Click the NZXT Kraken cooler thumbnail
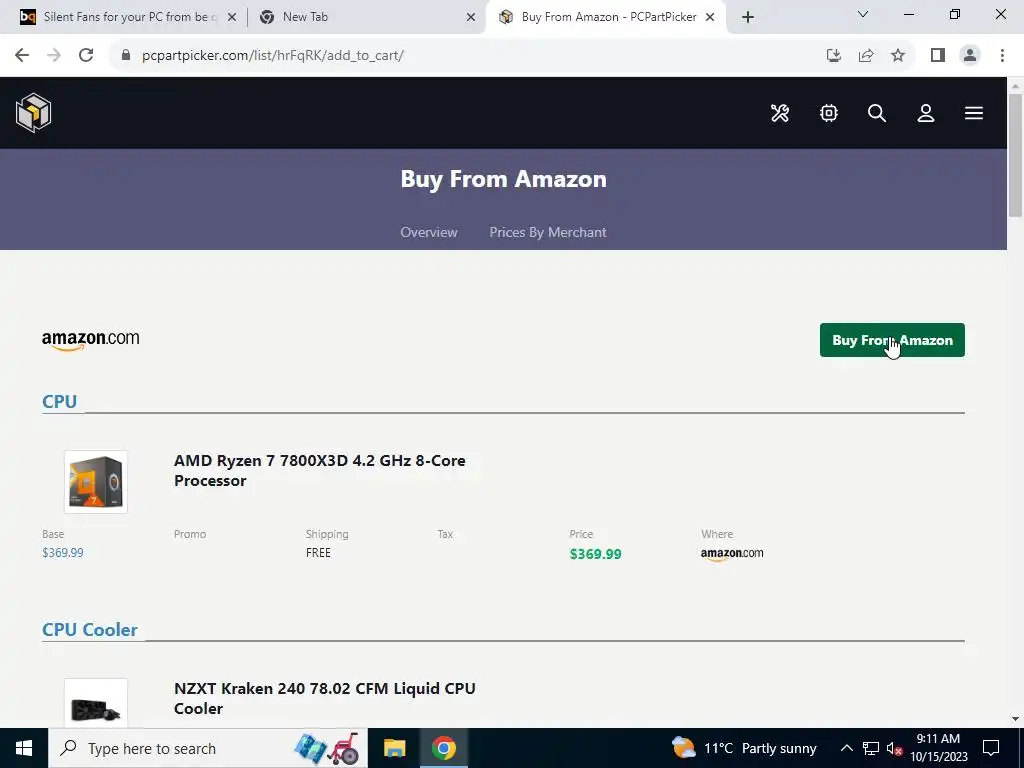This screenshot has height=768, width=1024. click(95, 705)
